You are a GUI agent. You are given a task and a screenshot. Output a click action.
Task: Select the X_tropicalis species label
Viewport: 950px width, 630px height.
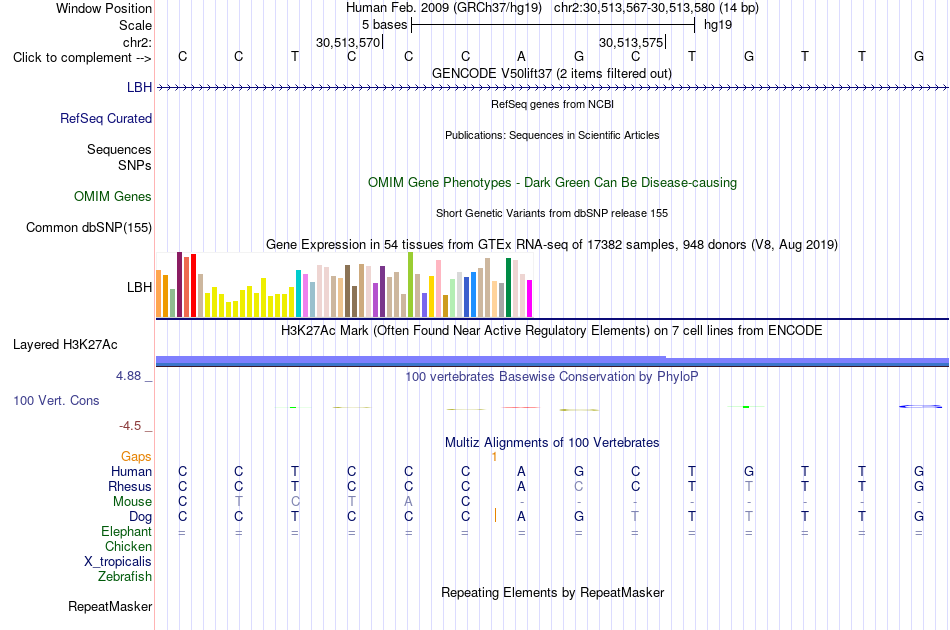pos(118,562)
